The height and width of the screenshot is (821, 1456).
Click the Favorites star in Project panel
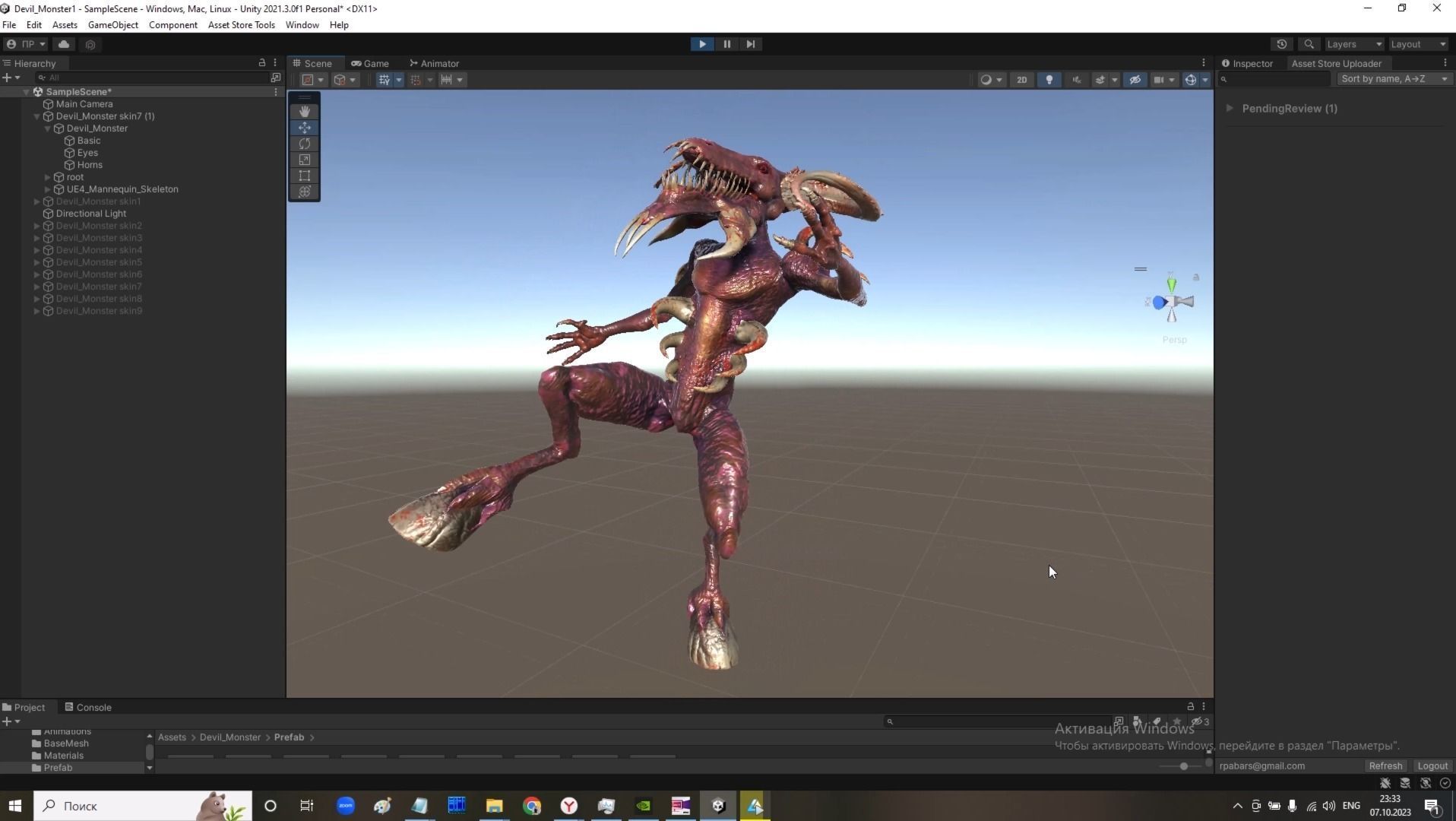pos(1176,721)
